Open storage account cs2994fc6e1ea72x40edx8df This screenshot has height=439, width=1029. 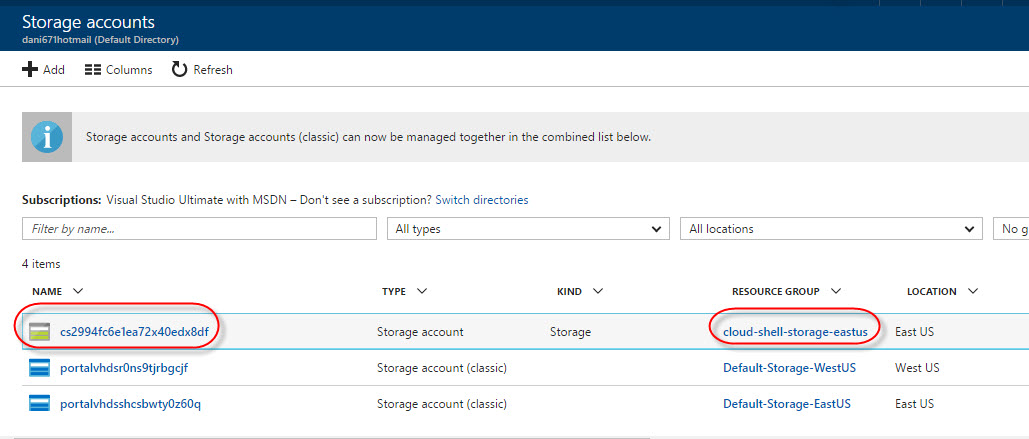pos(134,331)
